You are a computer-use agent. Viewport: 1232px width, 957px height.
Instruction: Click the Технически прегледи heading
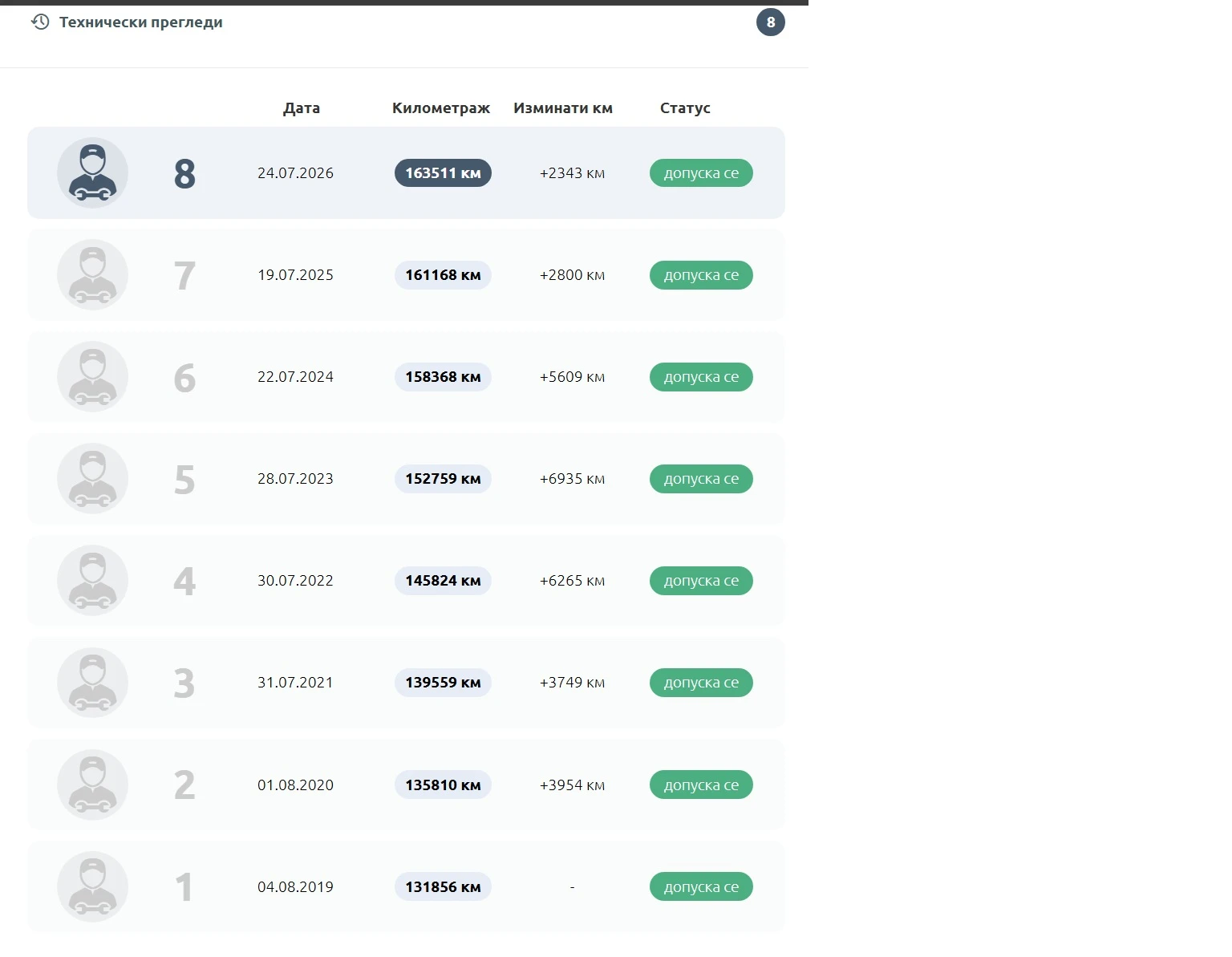(141, 22)
